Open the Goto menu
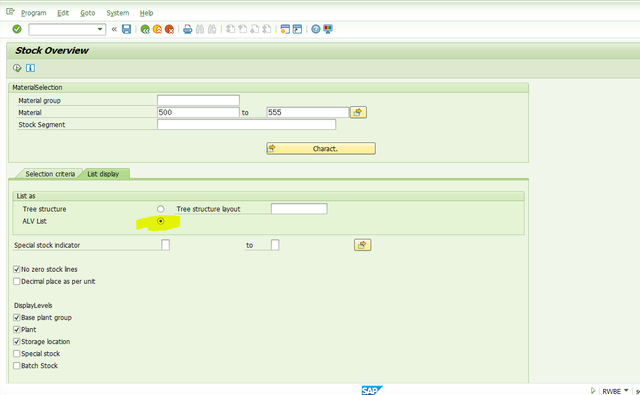This screenshot has width=640, height=395. pyautogui.click(x=87, y=13)
